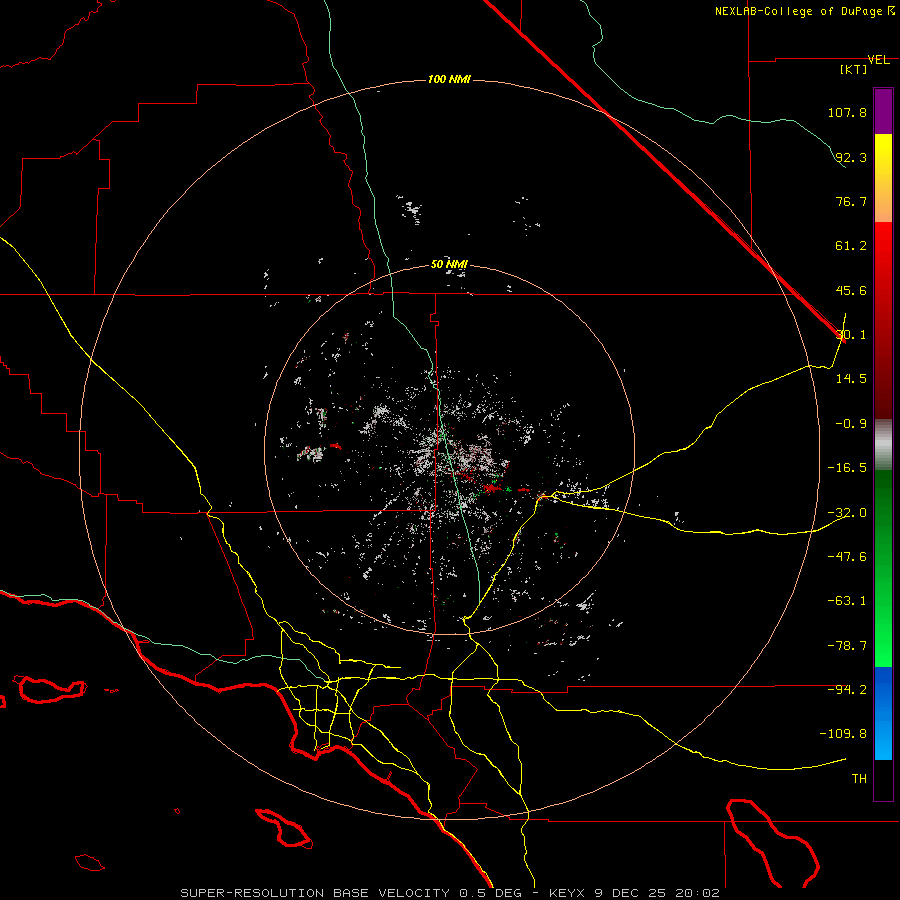Click the TH legend label
Viewport: 900px width, 900px height.
(859, 779)
